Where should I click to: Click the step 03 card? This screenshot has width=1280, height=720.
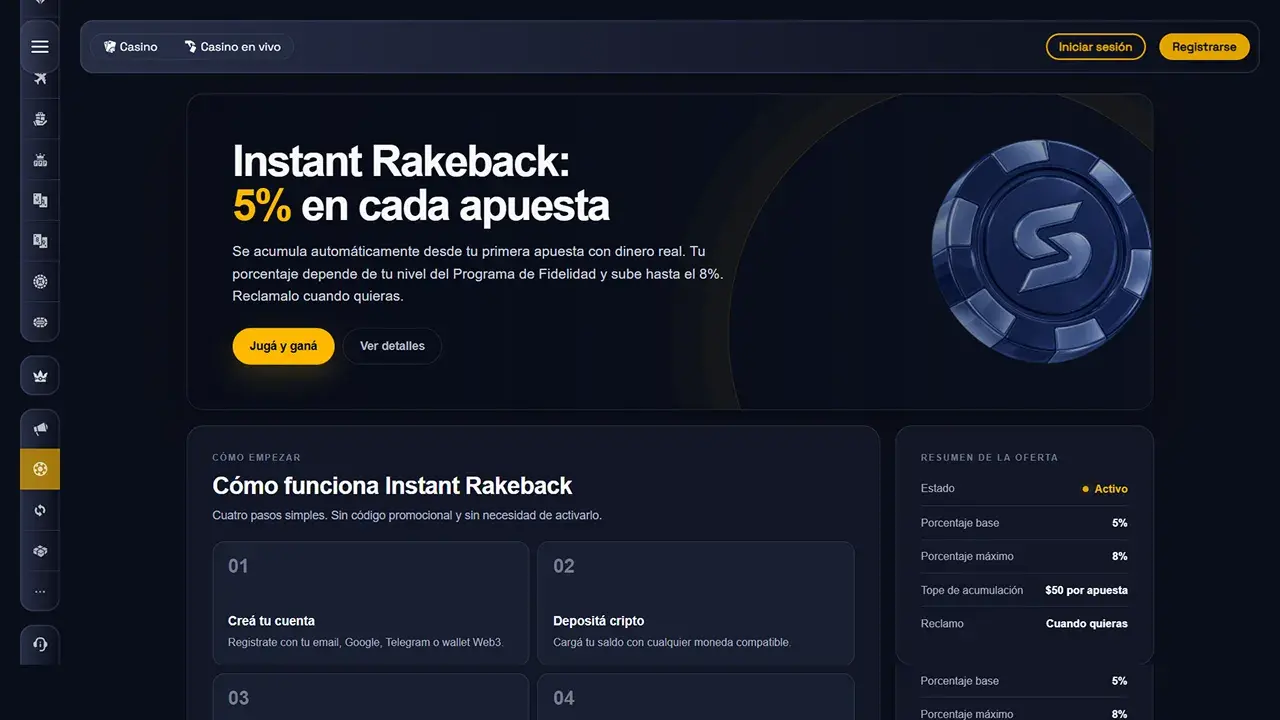370,697
